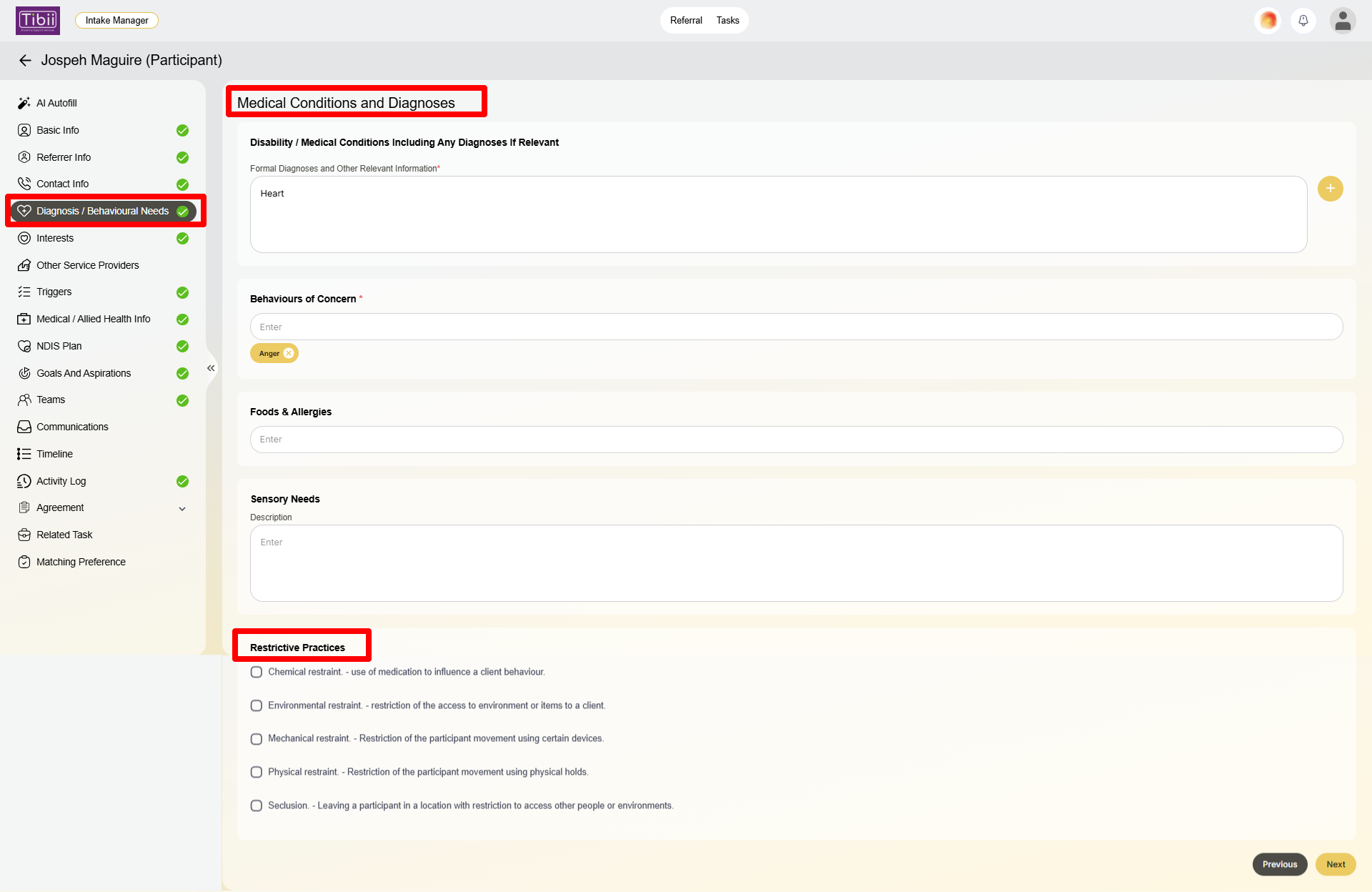Open the Timeline sidebar item
The height and width of the screenshot is (892, 1372).
54,454
